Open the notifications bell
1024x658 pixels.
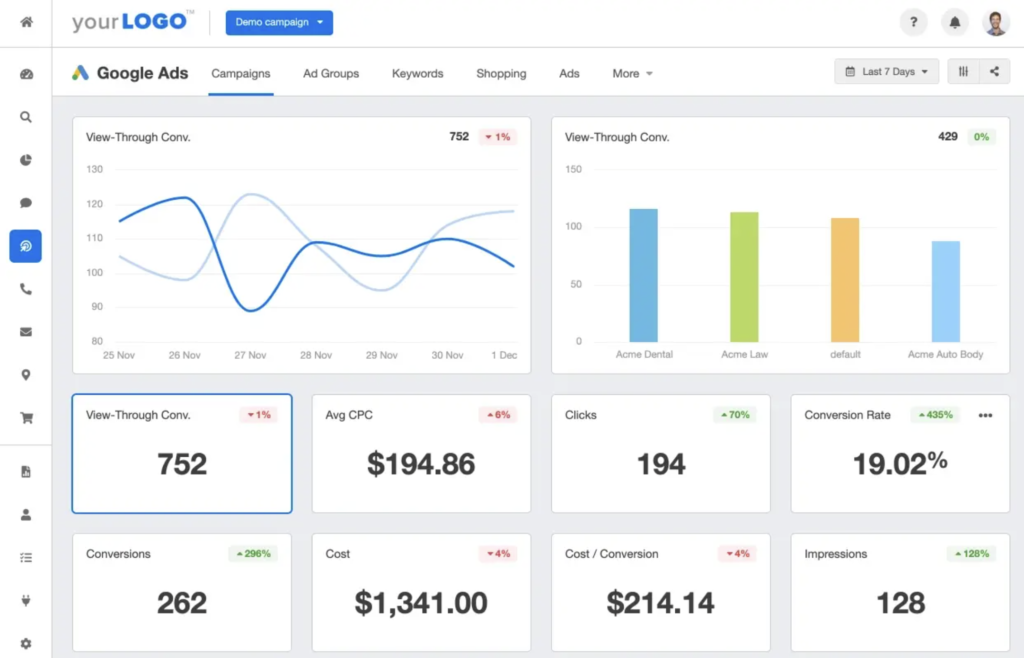(954, 22)
